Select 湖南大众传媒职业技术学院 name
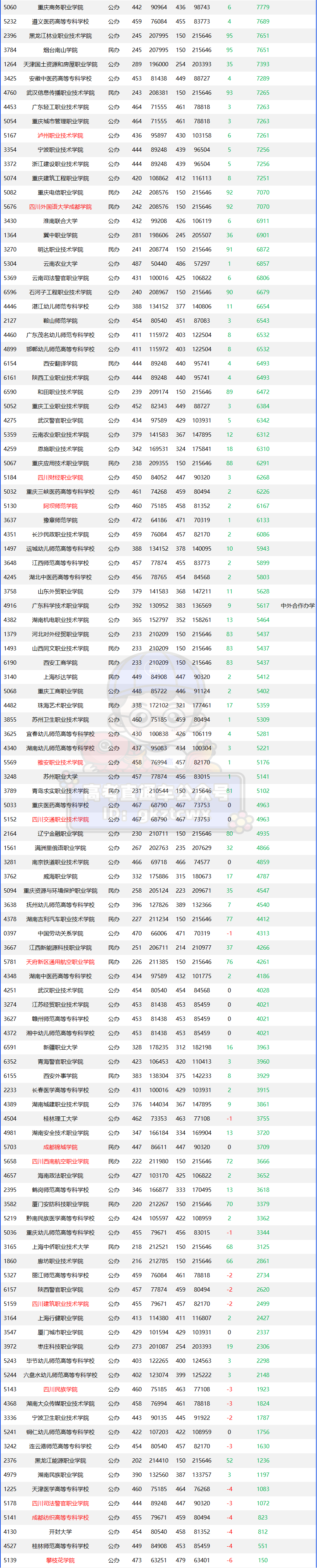This screenshot has width=317, height=1568. (x=60, y=1403)
